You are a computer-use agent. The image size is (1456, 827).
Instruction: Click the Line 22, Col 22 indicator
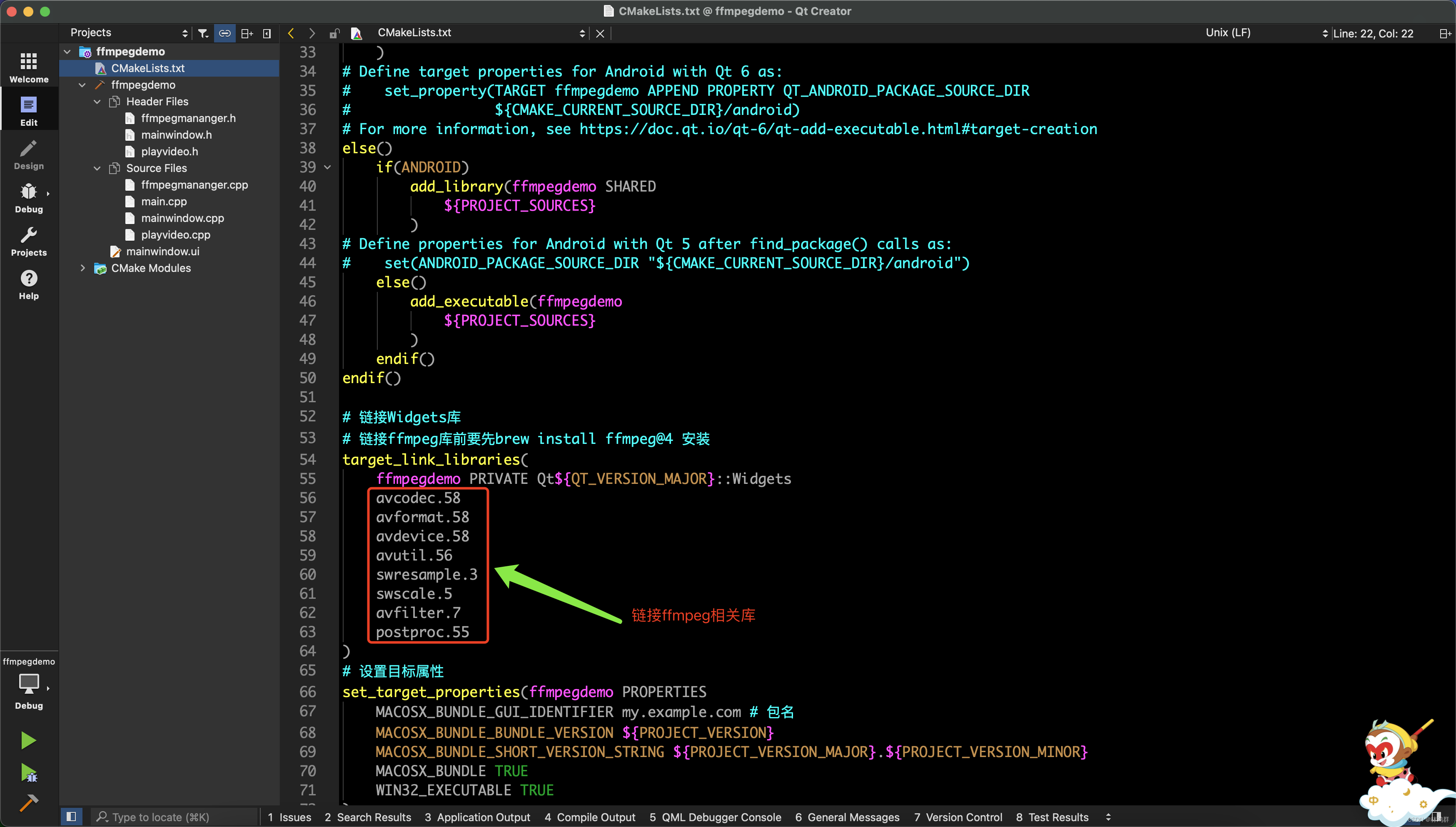(x=1372, y=33)
